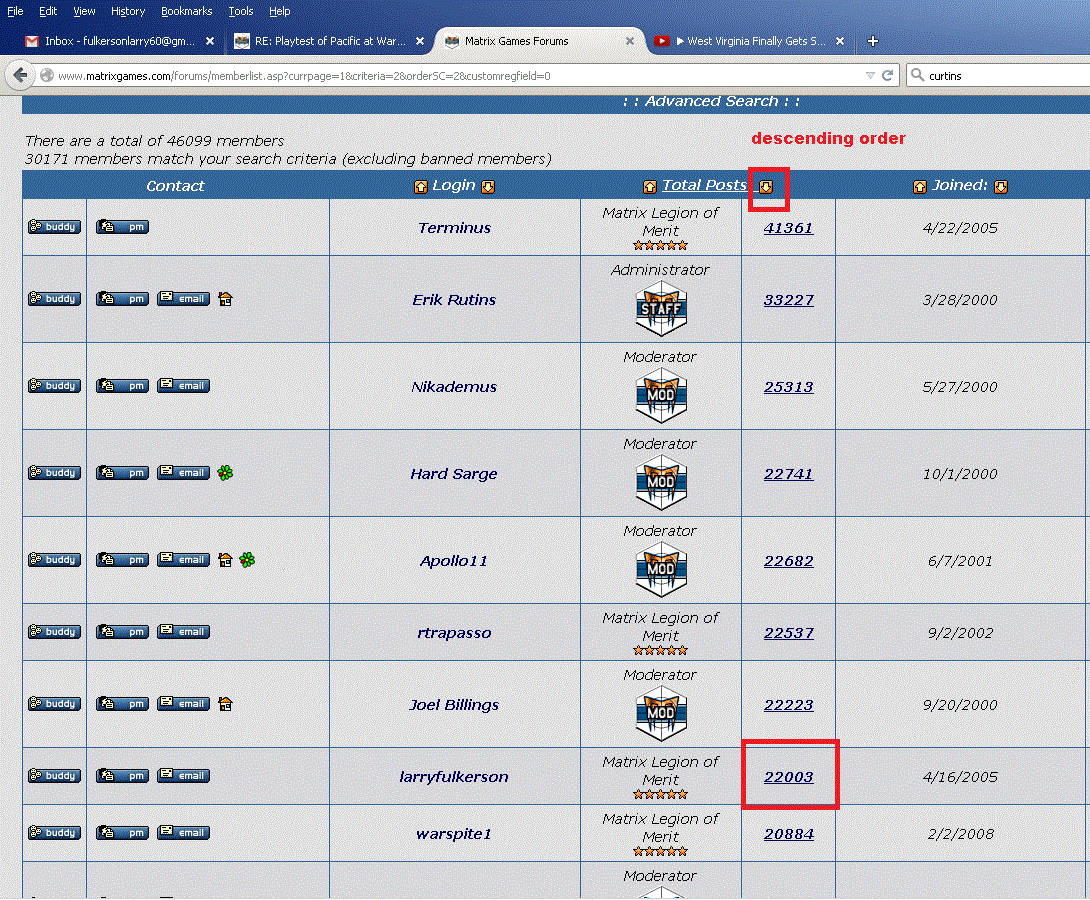Viewport: 1090px width, 900px height.
Task: Open a new browser tab
Action: [873, 41]
